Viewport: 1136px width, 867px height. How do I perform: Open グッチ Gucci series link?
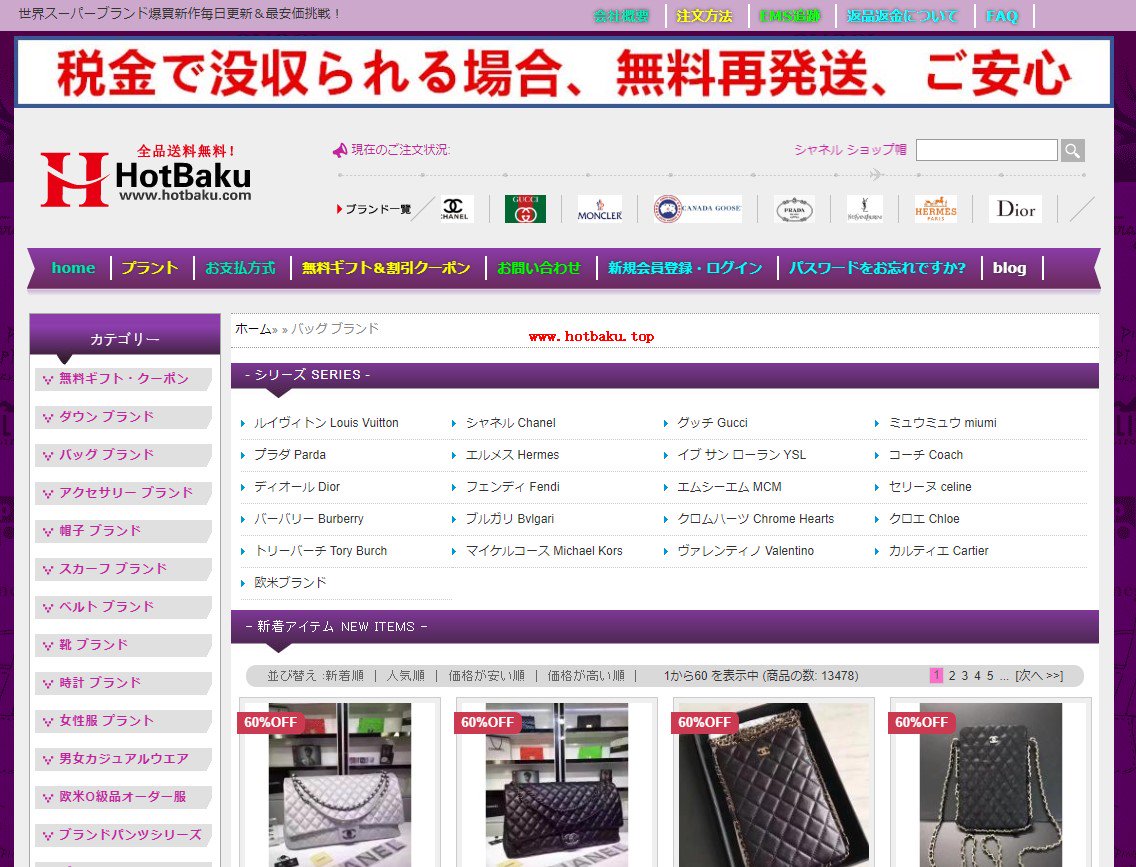coord(712,423)
